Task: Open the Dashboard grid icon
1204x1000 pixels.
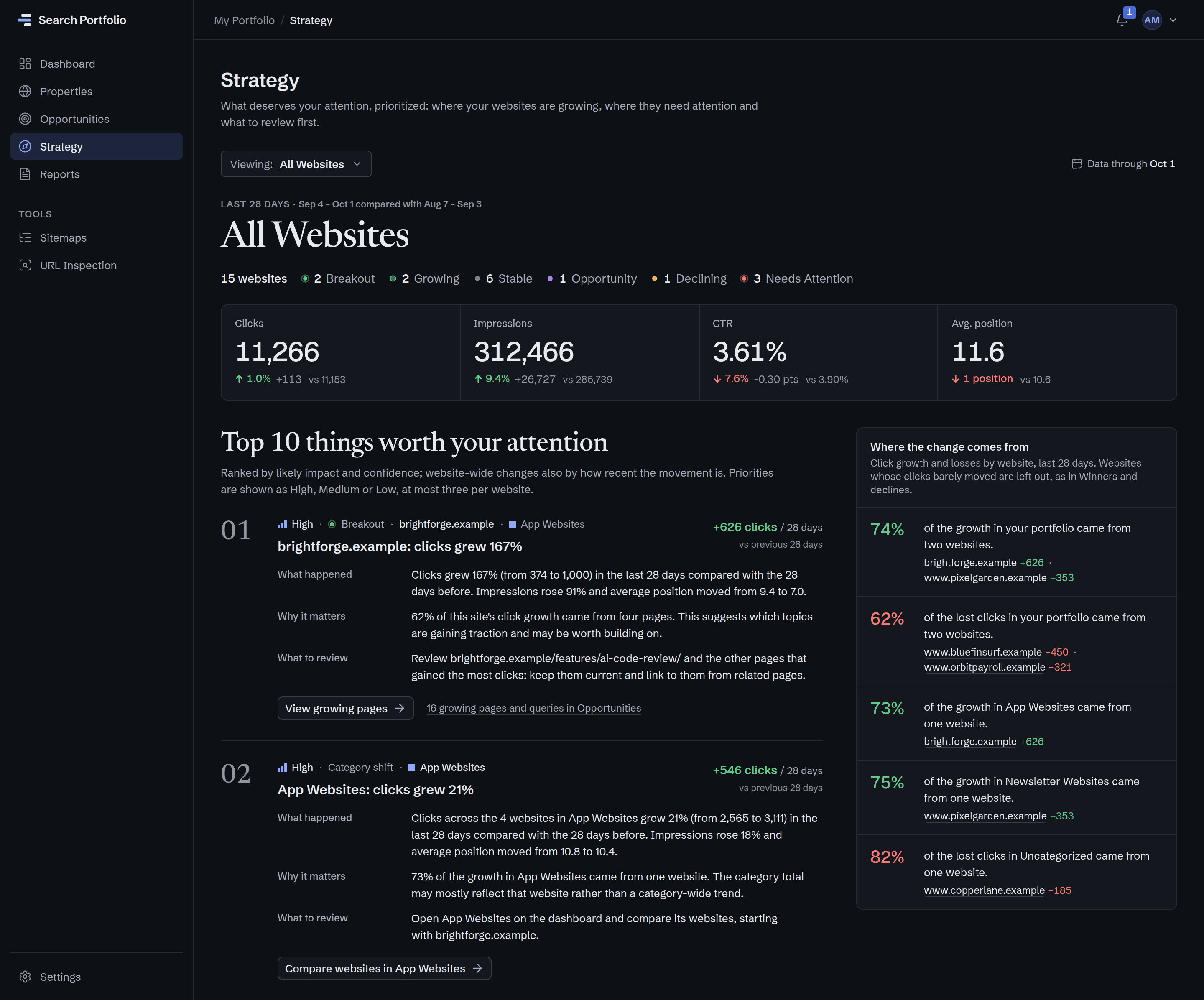Action: tap(25, 64)
